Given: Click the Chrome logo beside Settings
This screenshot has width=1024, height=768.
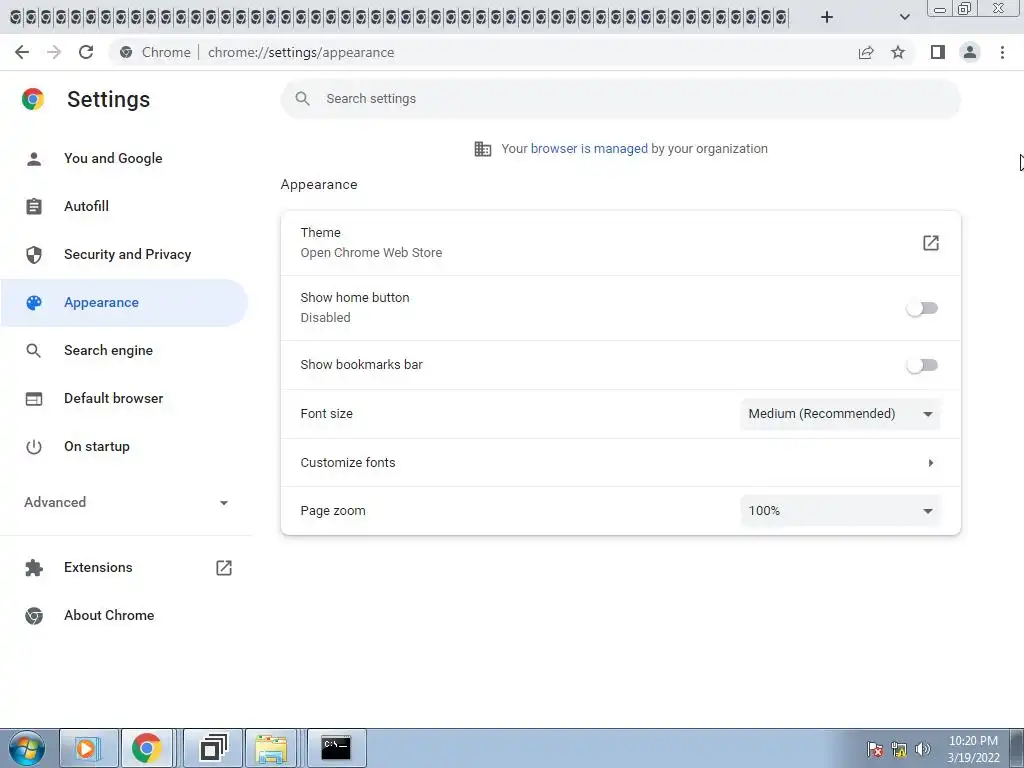Looking at the screenshot, I should 33,99.
